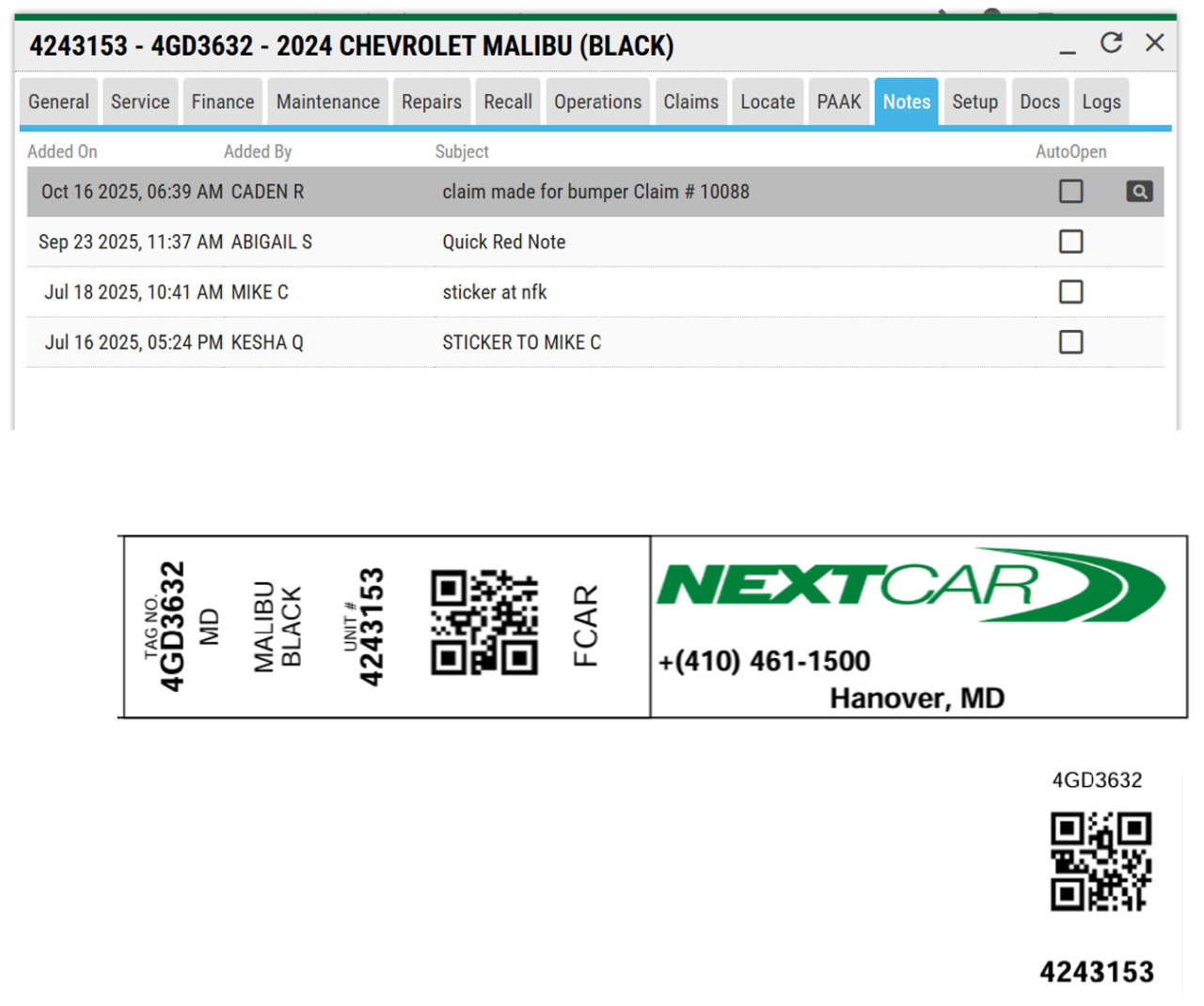Click the refresh icon in the title bar
This screenshot has width=1204, height=1006.
[x=1111, y=43]
